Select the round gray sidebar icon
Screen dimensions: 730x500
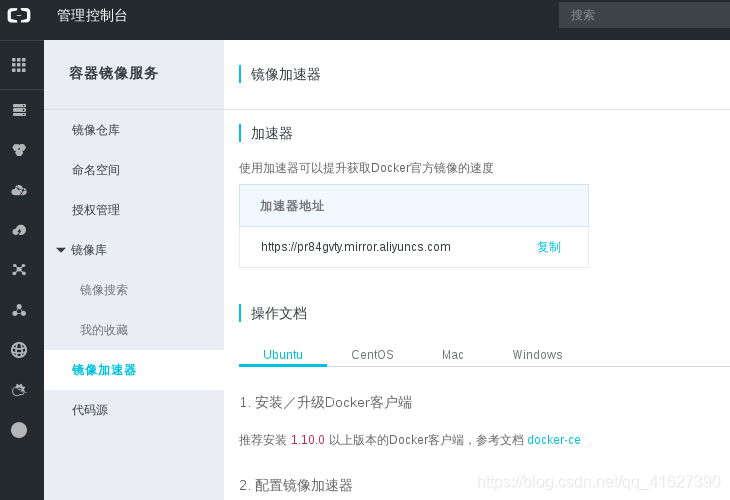[x=19, y=430]
